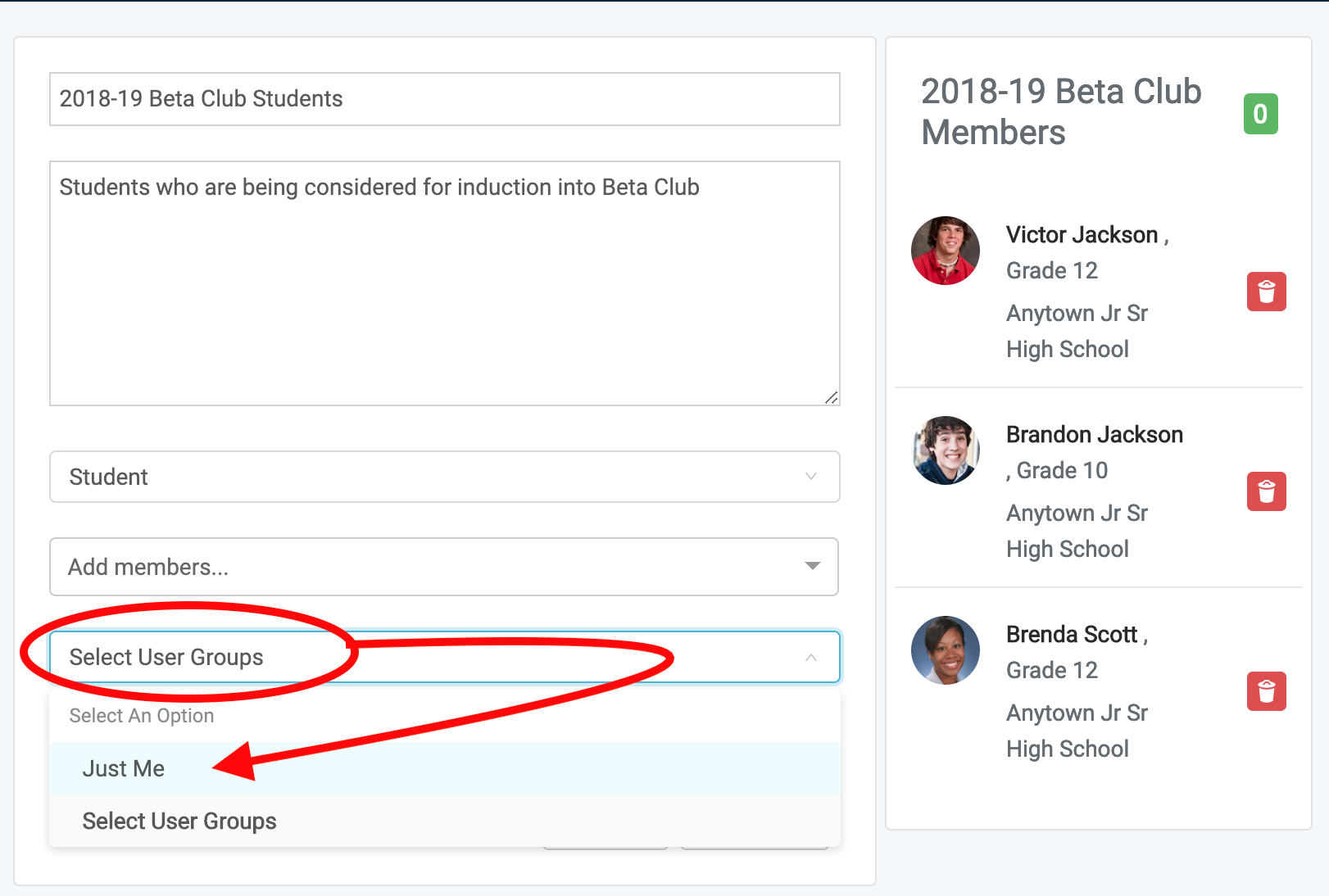The height and width of the screenshot is (896, 1329).
Task: Open Victor Jackson's profile photo
Action: coord(946,251)
